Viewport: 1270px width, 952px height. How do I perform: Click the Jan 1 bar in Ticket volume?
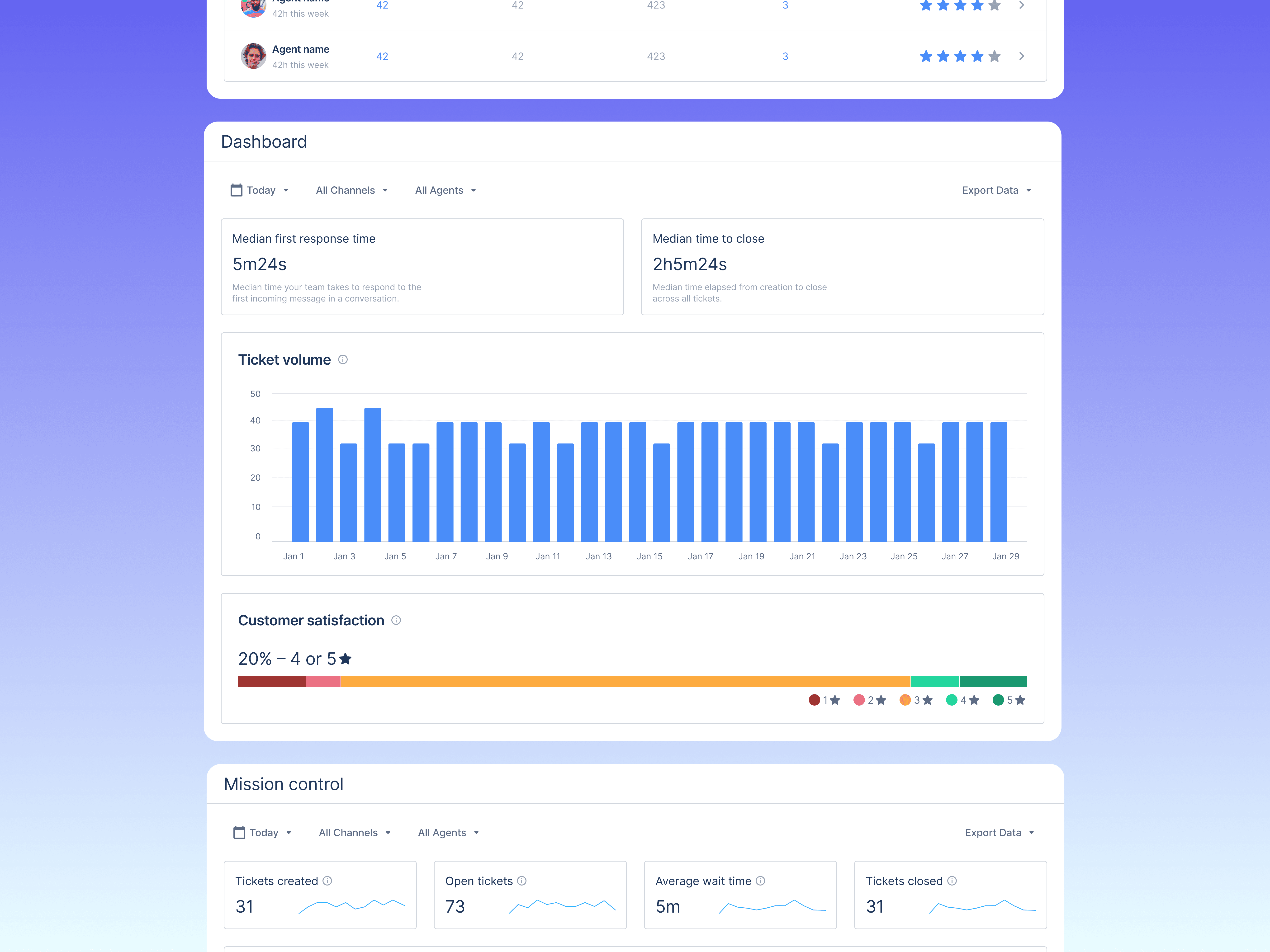[300, 482]
